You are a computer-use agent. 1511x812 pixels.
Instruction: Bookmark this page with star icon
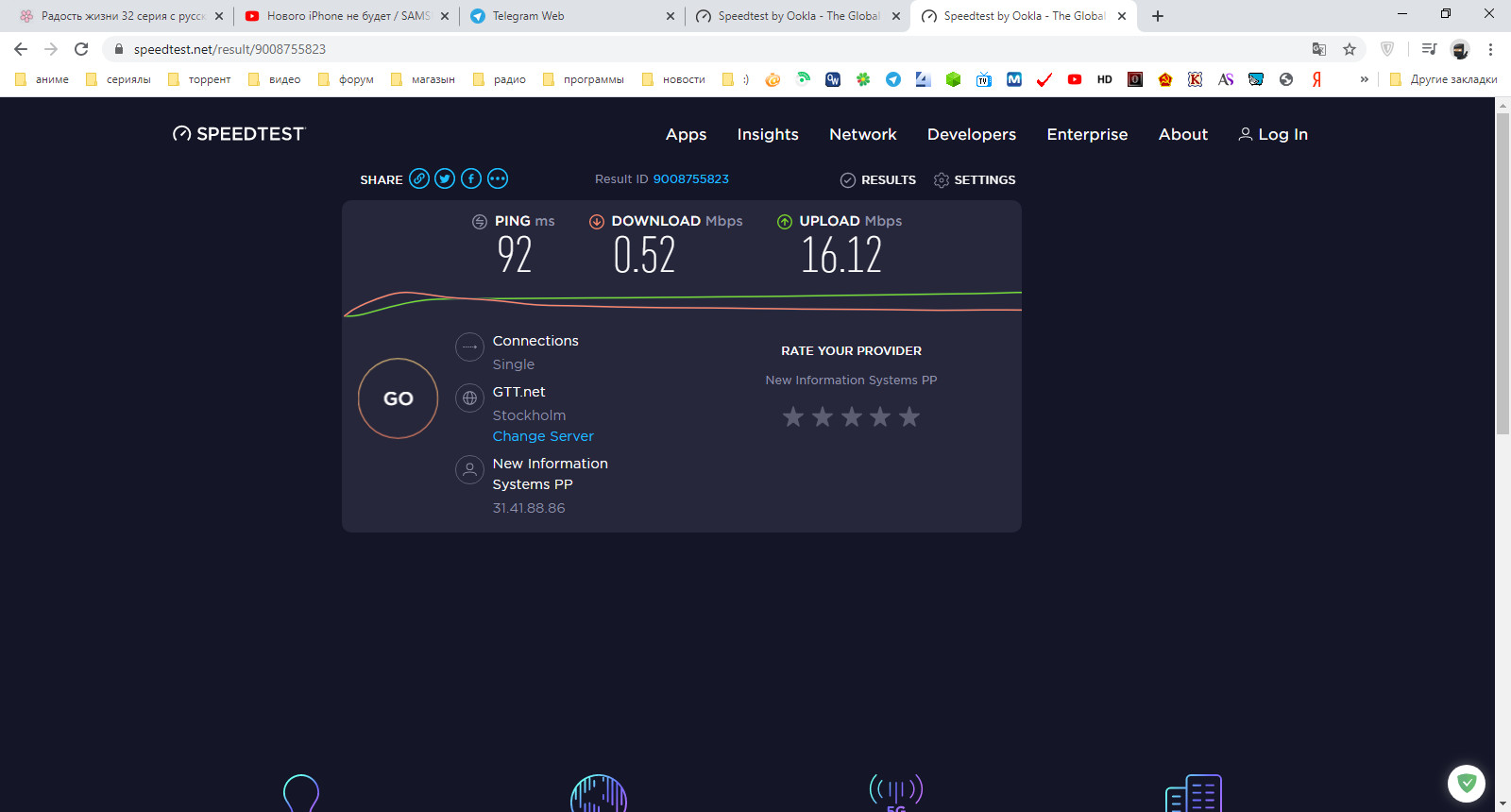(x=1350, y=49)
